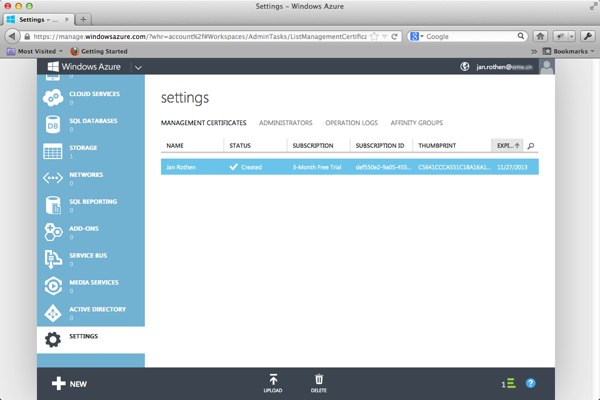Open Active Directory diamond icon
This screenshot has width=600, height=400.
point(53,313)
